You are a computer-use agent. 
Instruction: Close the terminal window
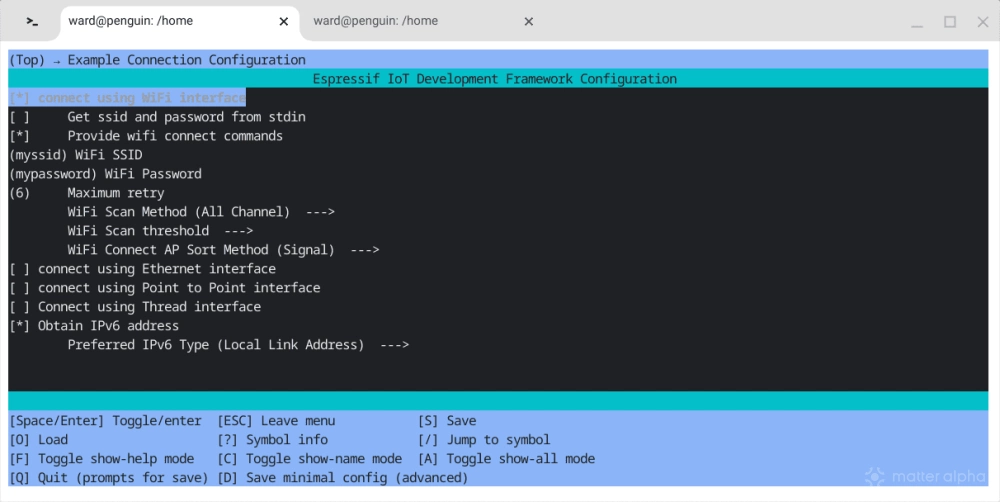click(x=978, y=21)
